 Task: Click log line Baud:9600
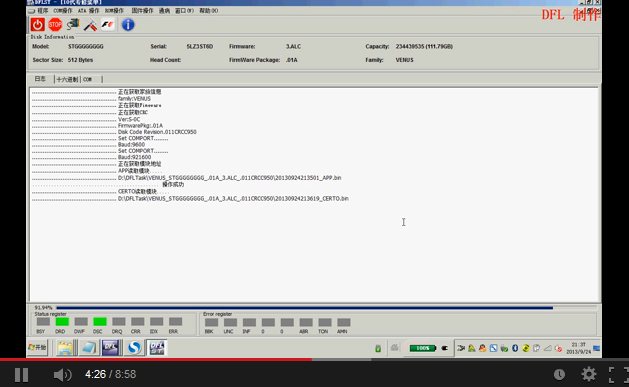pyautogui.click(x=131, y=144)
